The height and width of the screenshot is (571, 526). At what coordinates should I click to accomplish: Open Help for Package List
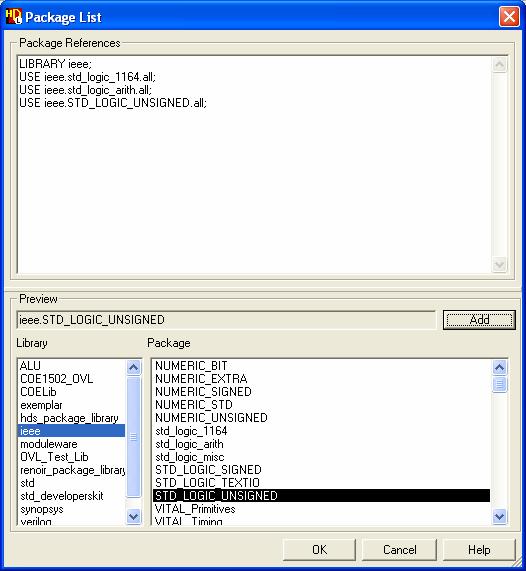pyautogui.click(x=479, y=550)
